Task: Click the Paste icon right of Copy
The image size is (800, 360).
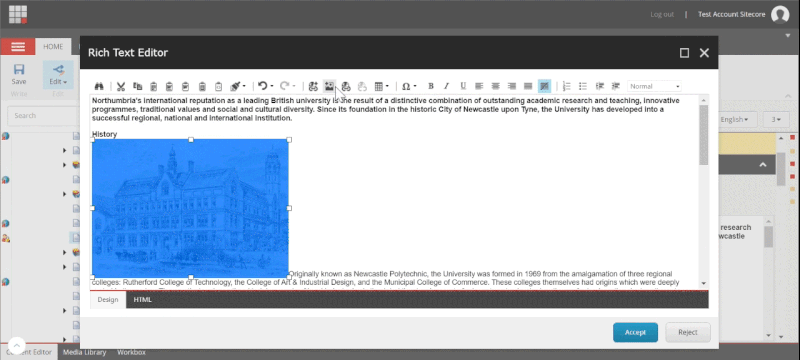Action: click(154, 86)
